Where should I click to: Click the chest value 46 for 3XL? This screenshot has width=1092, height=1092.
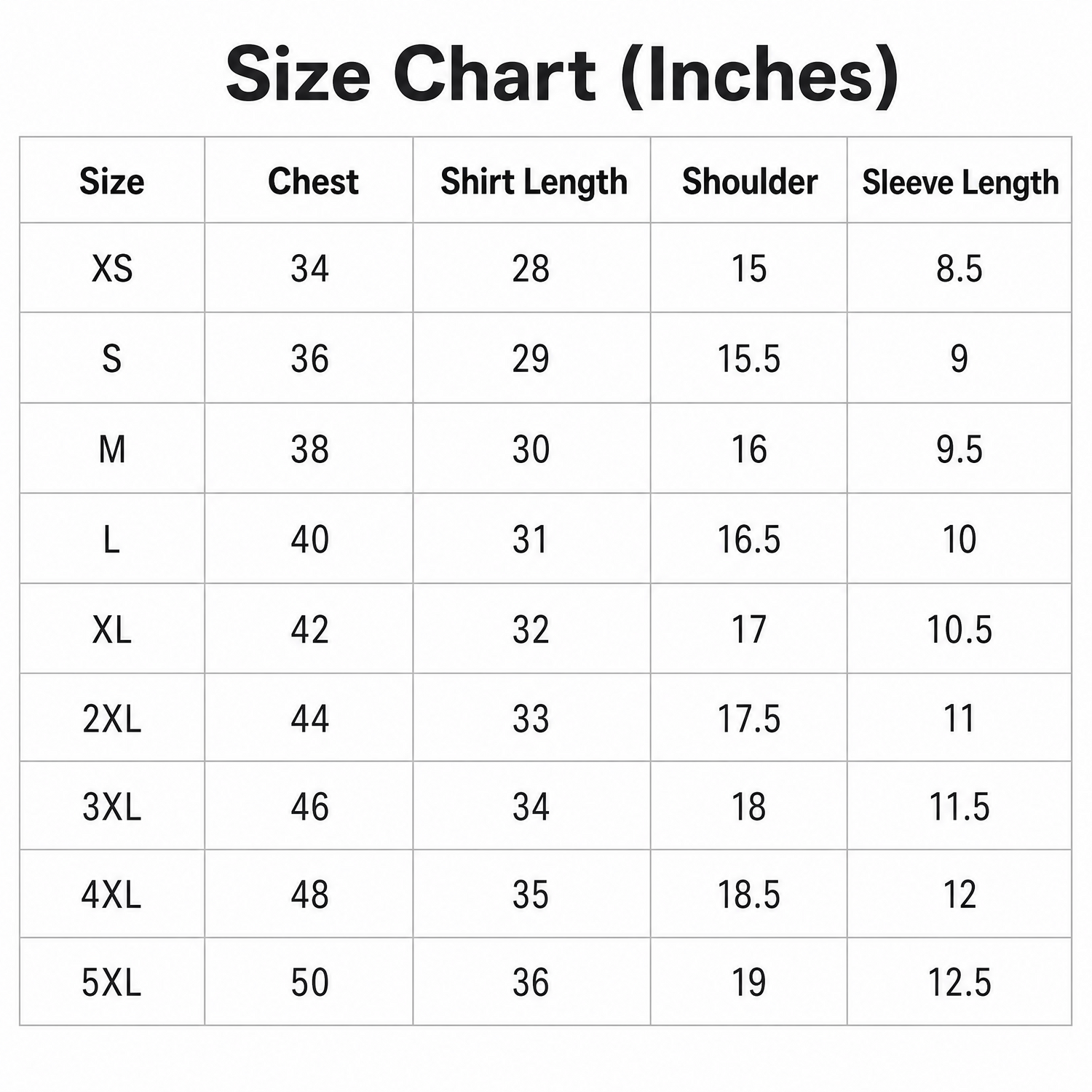pyautogui.click(x=310, y=807)
